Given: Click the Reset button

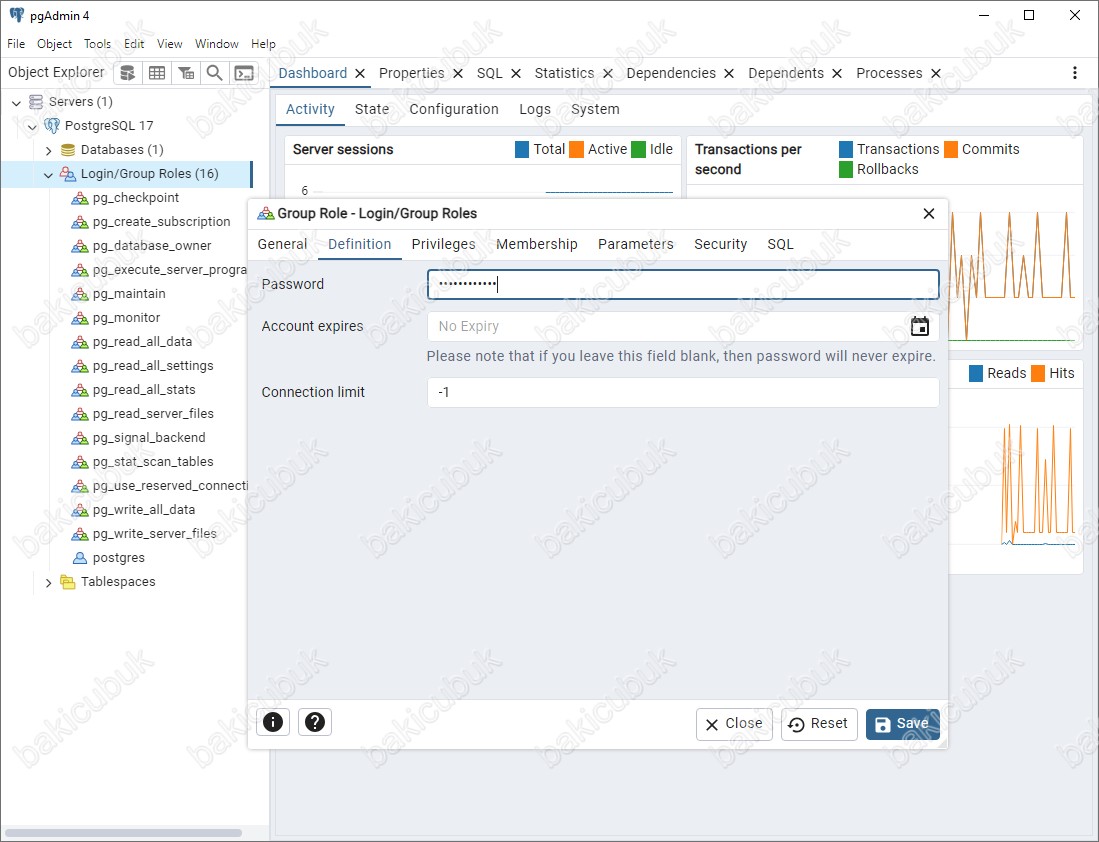Looking at the screenshot, I should tap(819, 724).
